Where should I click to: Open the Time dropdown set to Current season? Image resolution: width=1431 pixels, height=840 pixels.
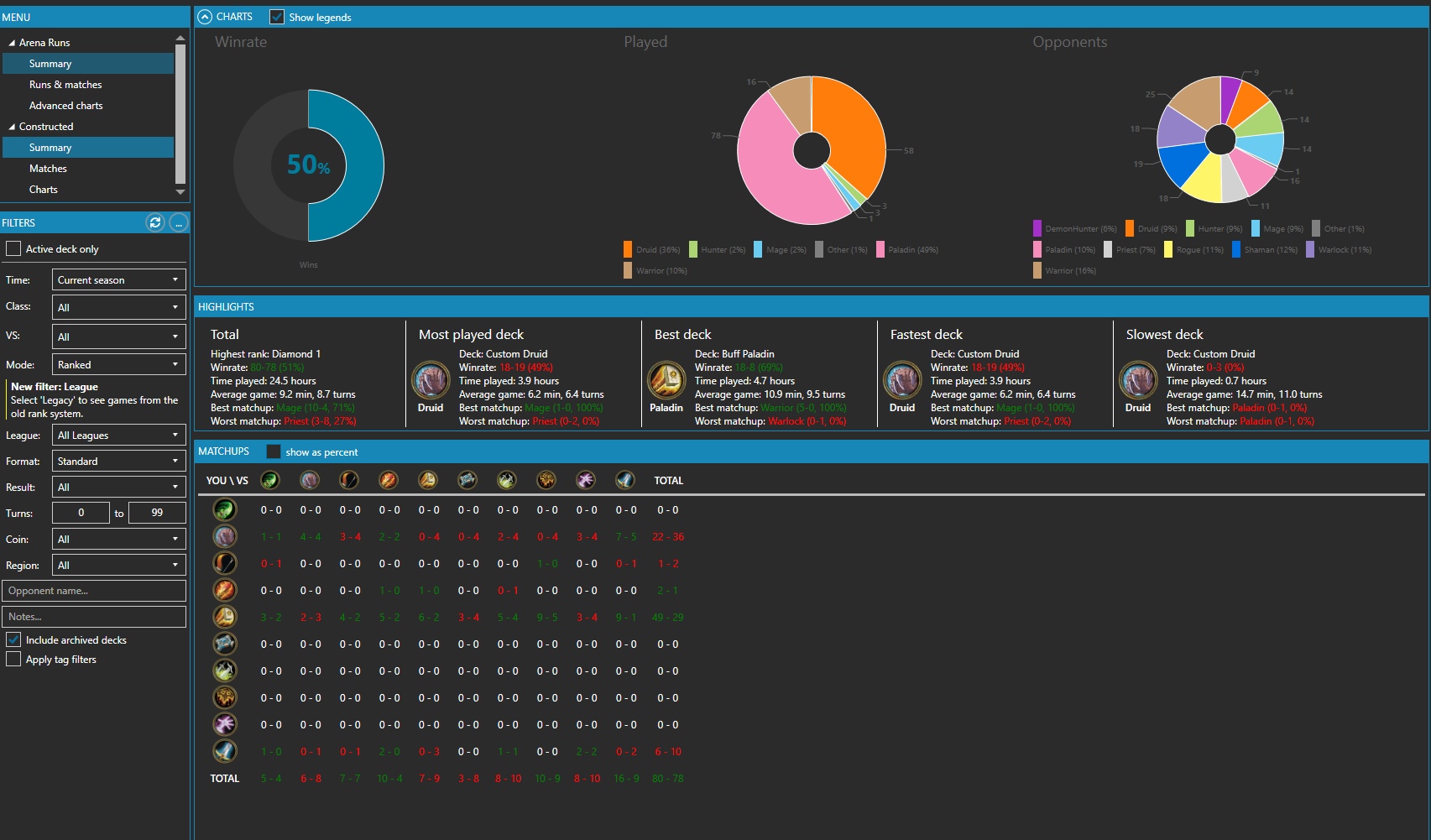click(x=119, y=279)
